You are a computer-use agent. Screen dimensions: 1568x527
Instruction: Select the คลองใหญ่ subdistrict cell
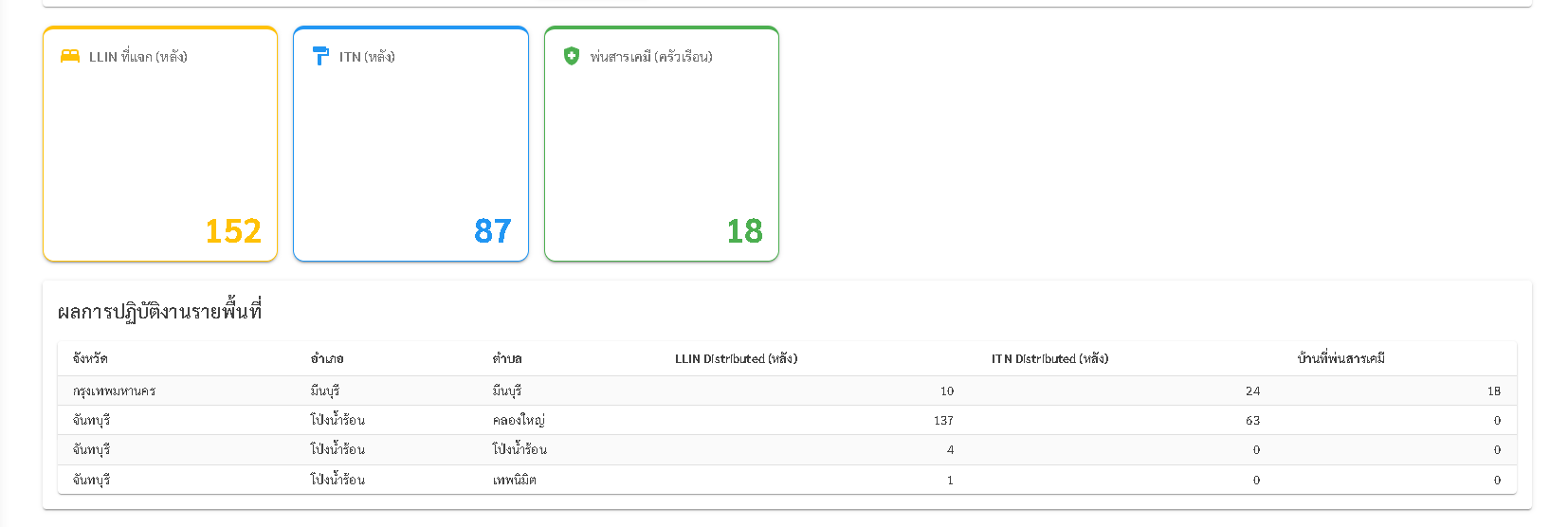point(519,421)
